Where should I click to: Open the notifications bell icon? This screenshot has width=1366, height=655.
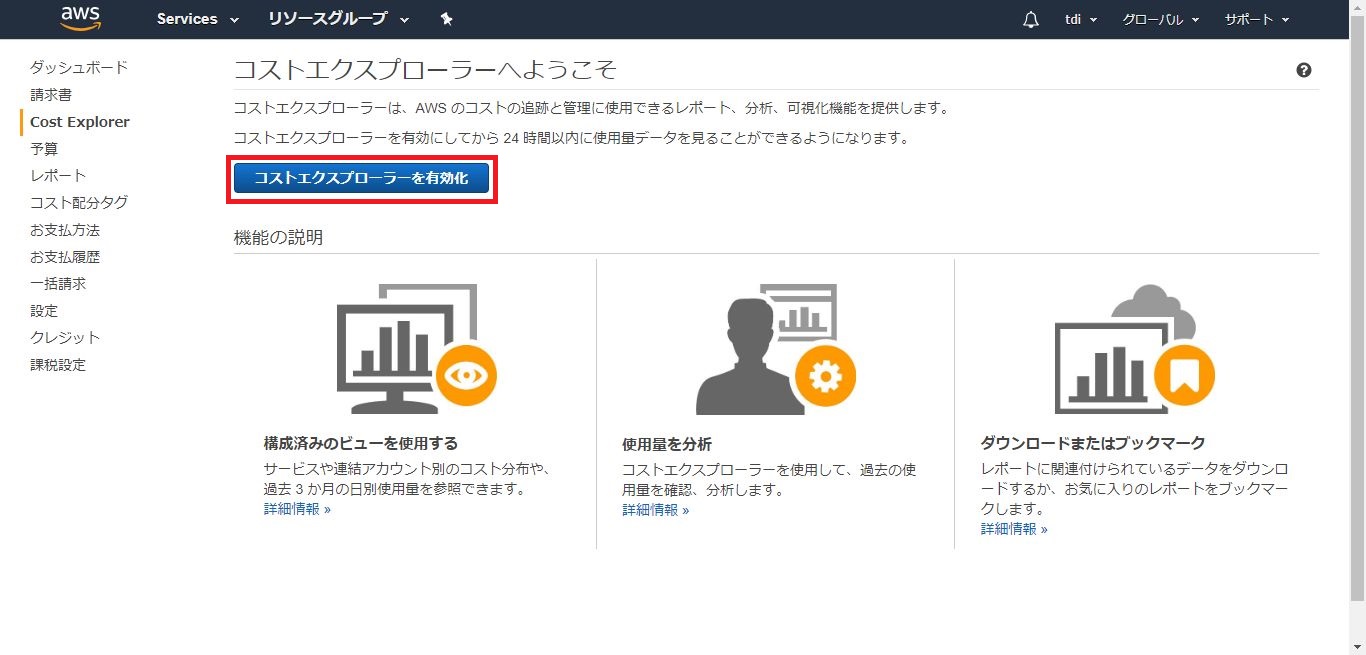click(x=1031, y=20)
